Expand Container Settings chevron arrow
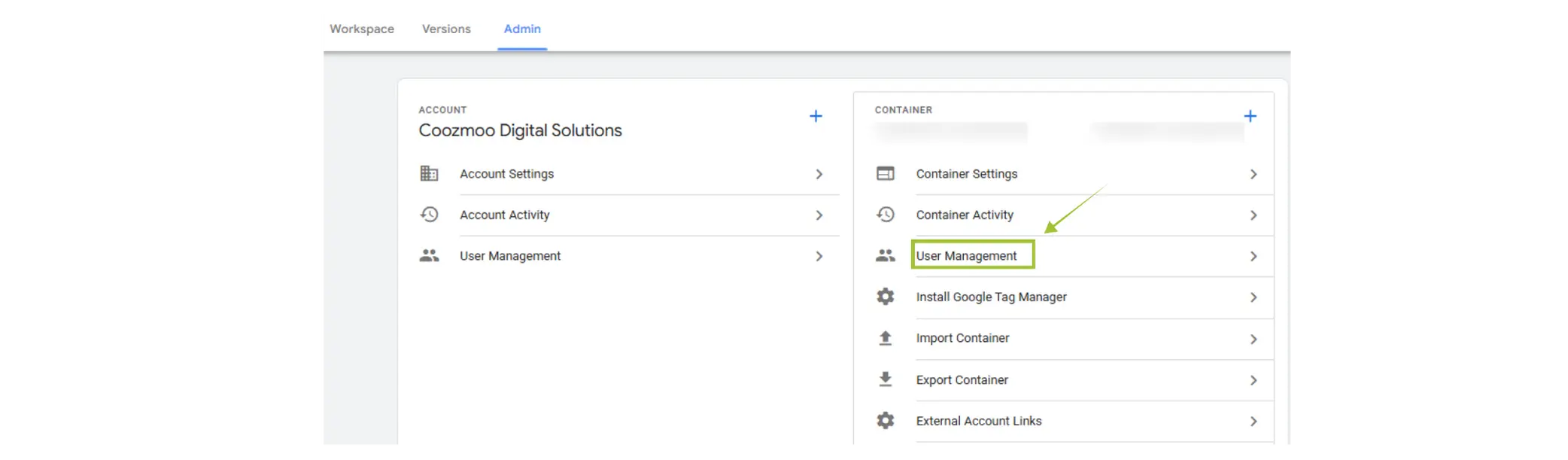Viewport: 1568px width, 460px height. (x=1253, y=174)
